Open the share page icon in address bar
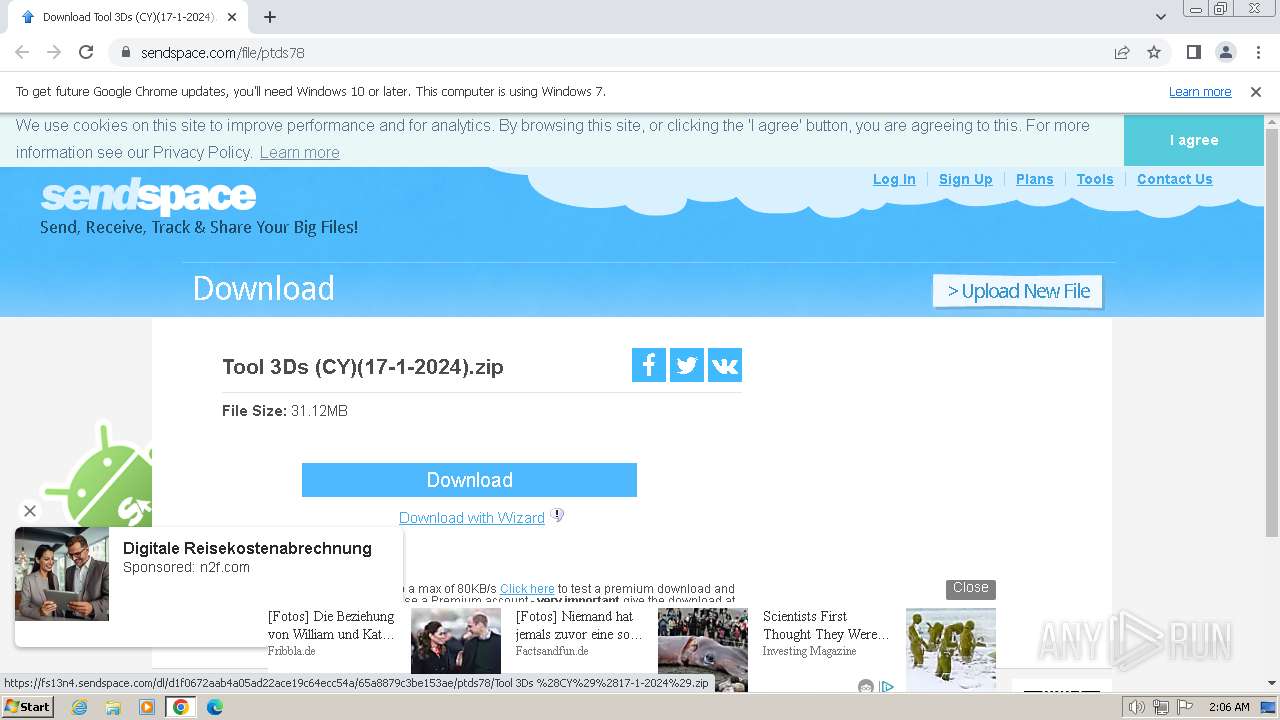Screen dimensions: 1280x720 coord(1122,52)
